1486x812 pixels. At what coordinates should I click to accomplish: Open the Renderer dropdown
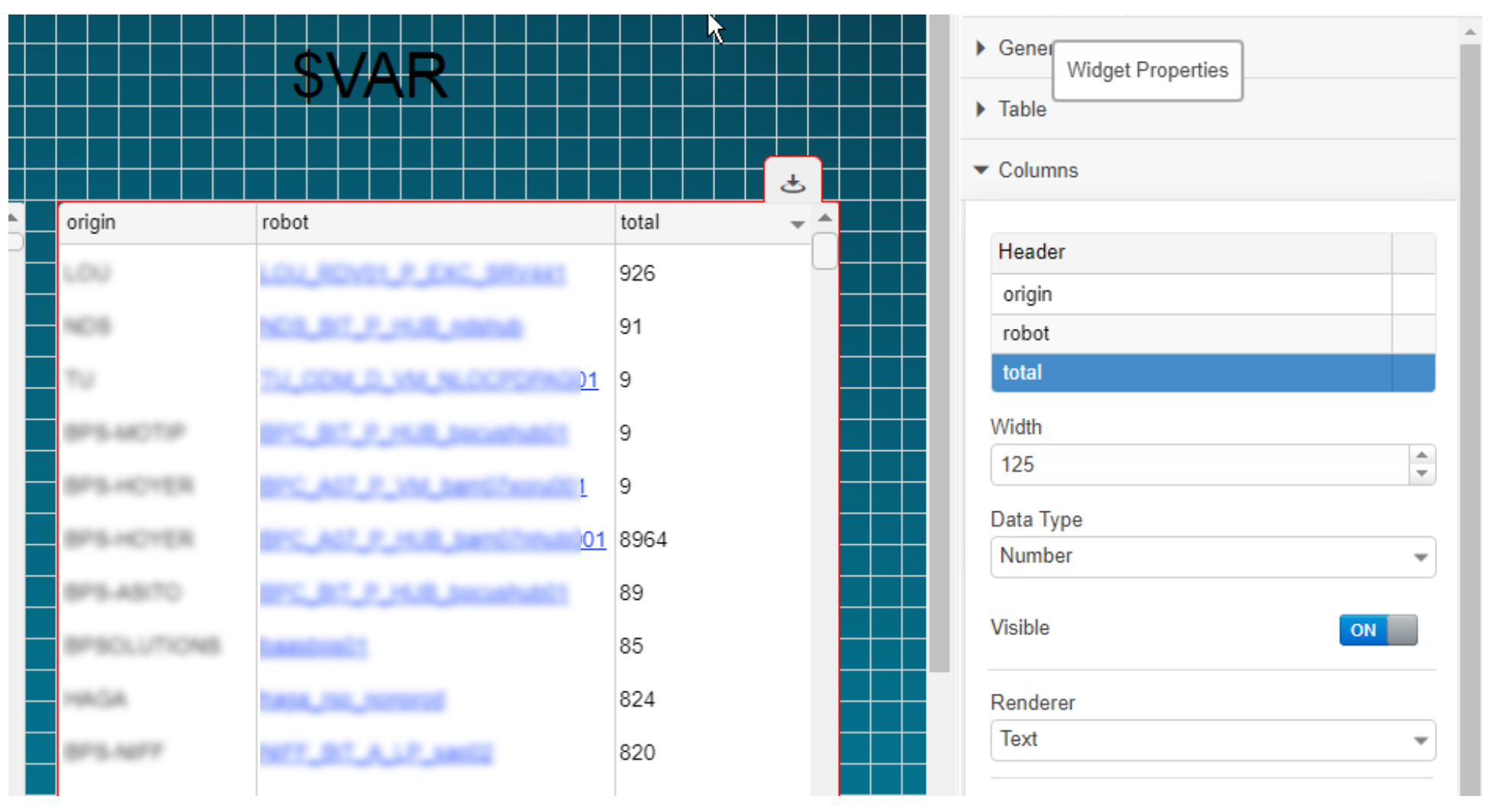[1212, 739]
